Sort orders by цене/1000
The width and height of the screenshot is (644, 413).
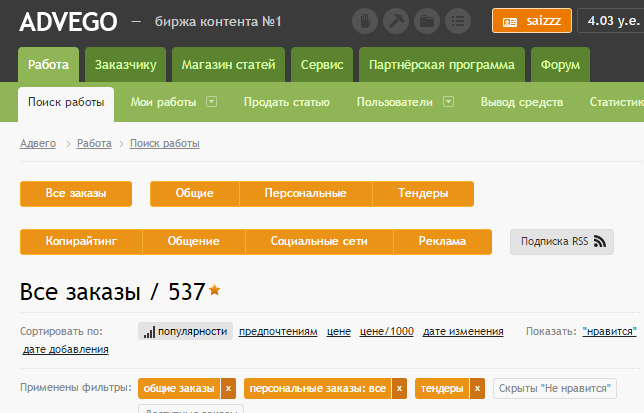coord(386,331)
